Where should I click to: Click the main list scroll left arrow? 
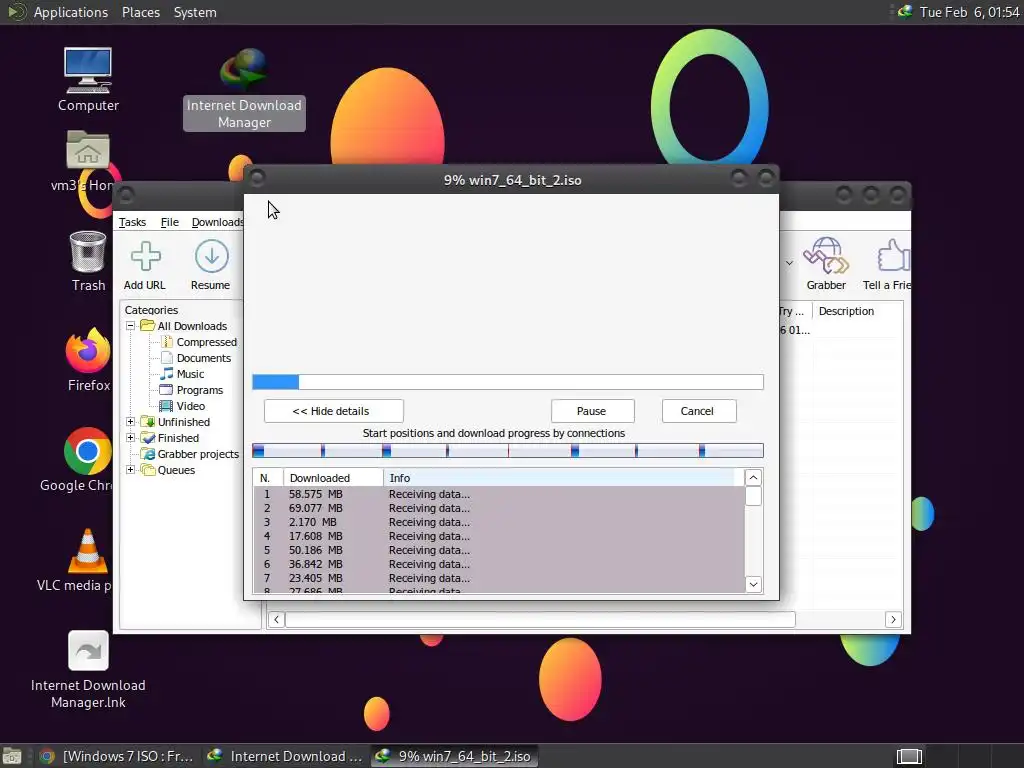(276, 619)
